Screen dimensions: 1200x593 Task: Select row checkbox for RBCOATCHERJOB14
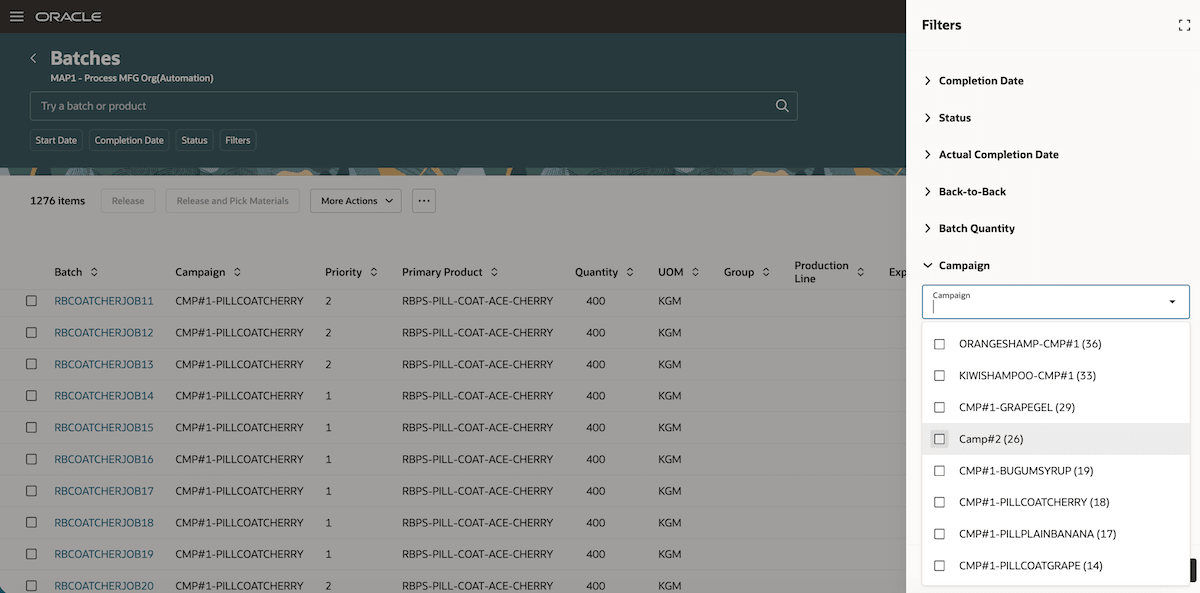coord(31,396)
